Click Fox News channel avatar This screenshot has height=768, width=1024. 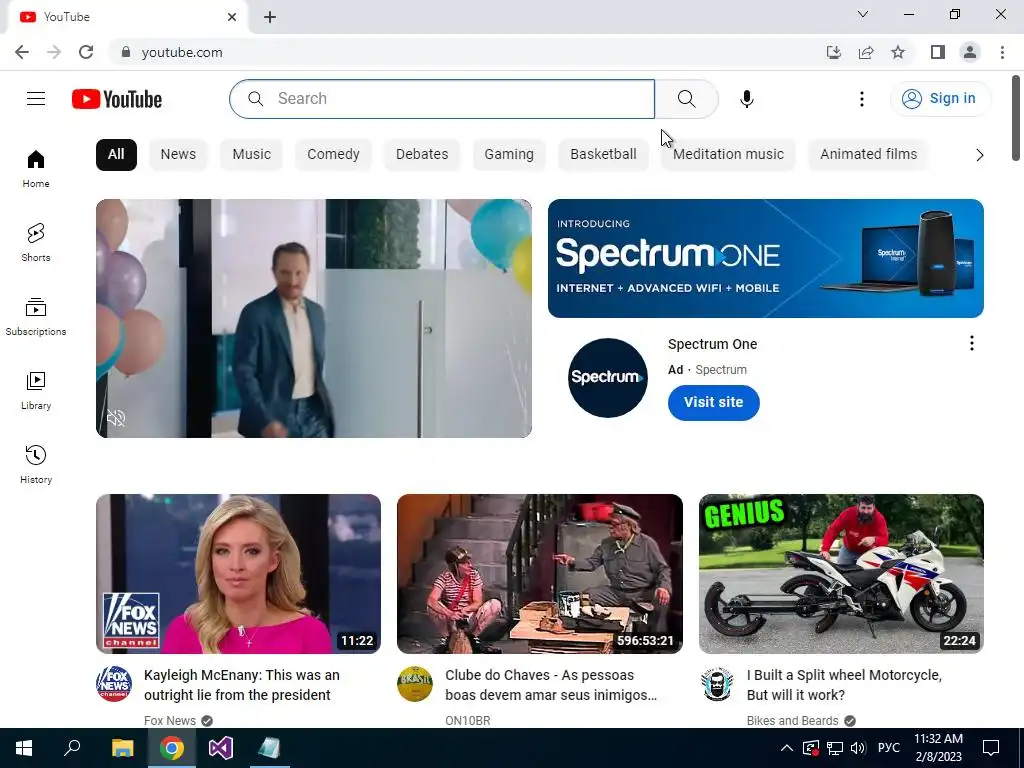[x=114, y=684]
